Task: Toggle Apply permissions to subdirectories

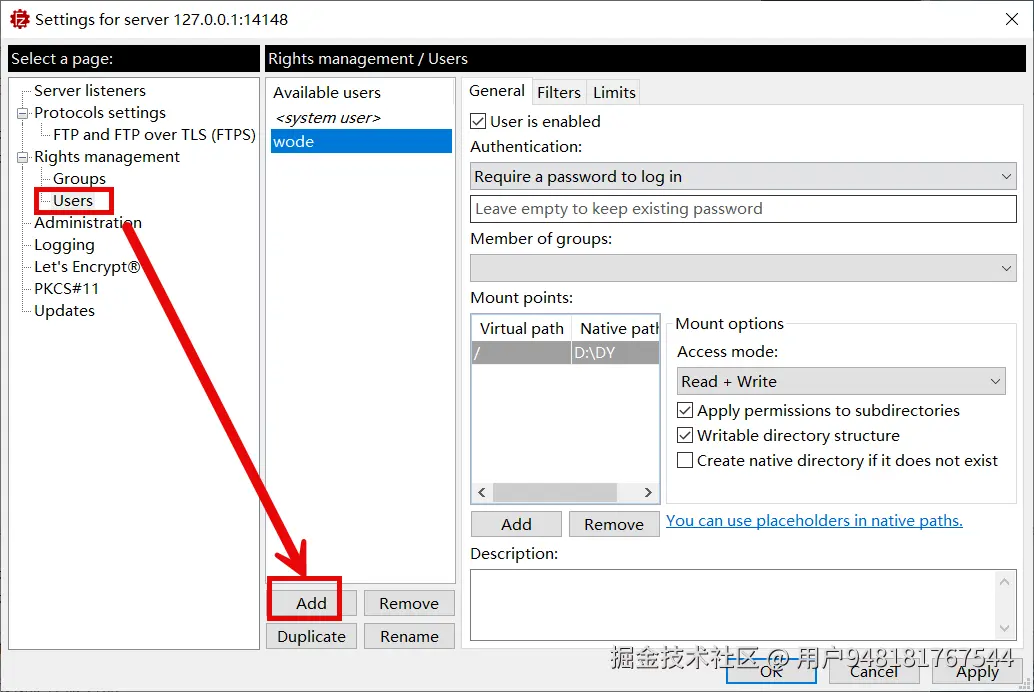Action: click(x=685, y=410)
